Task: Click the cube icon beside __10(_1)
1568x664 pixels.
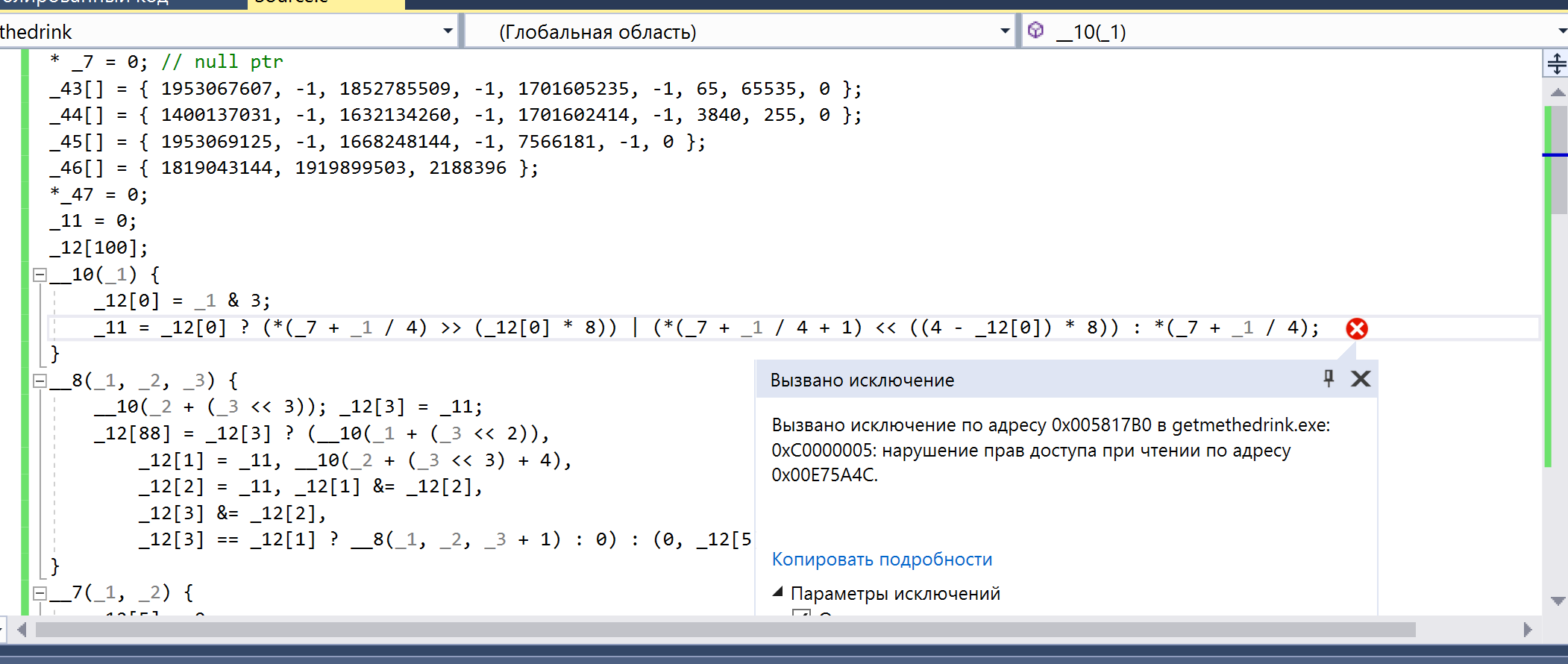Action: (1035, 31)
